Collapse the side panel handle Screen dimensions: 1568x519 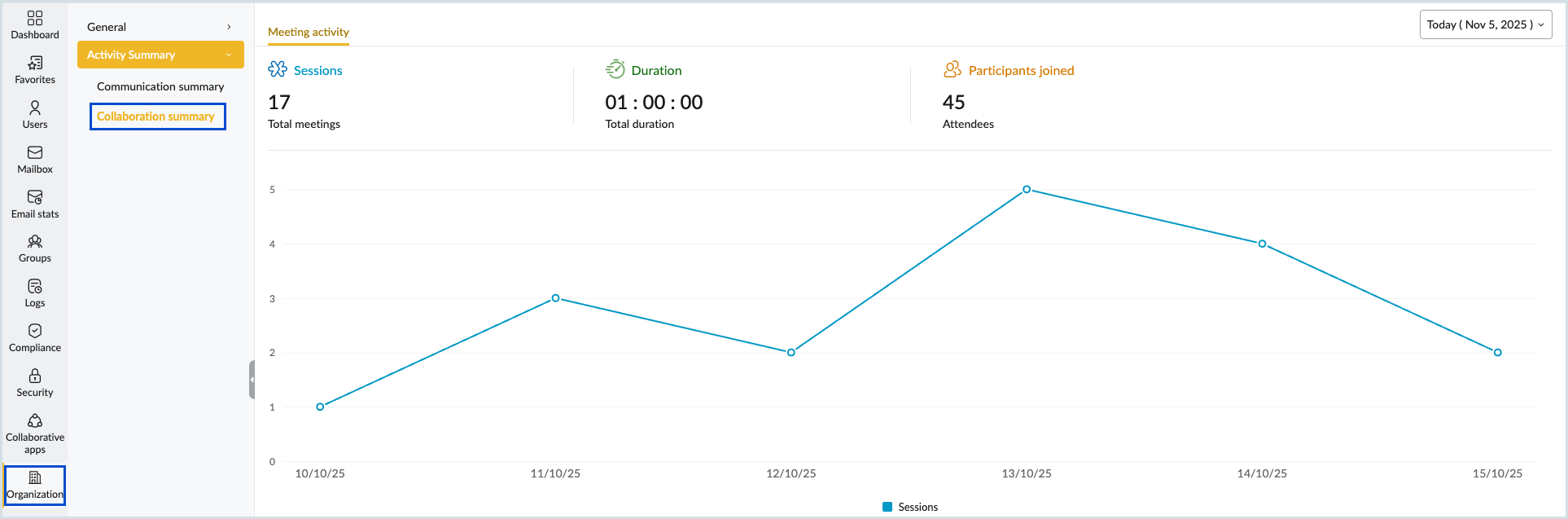coord(252,380)
